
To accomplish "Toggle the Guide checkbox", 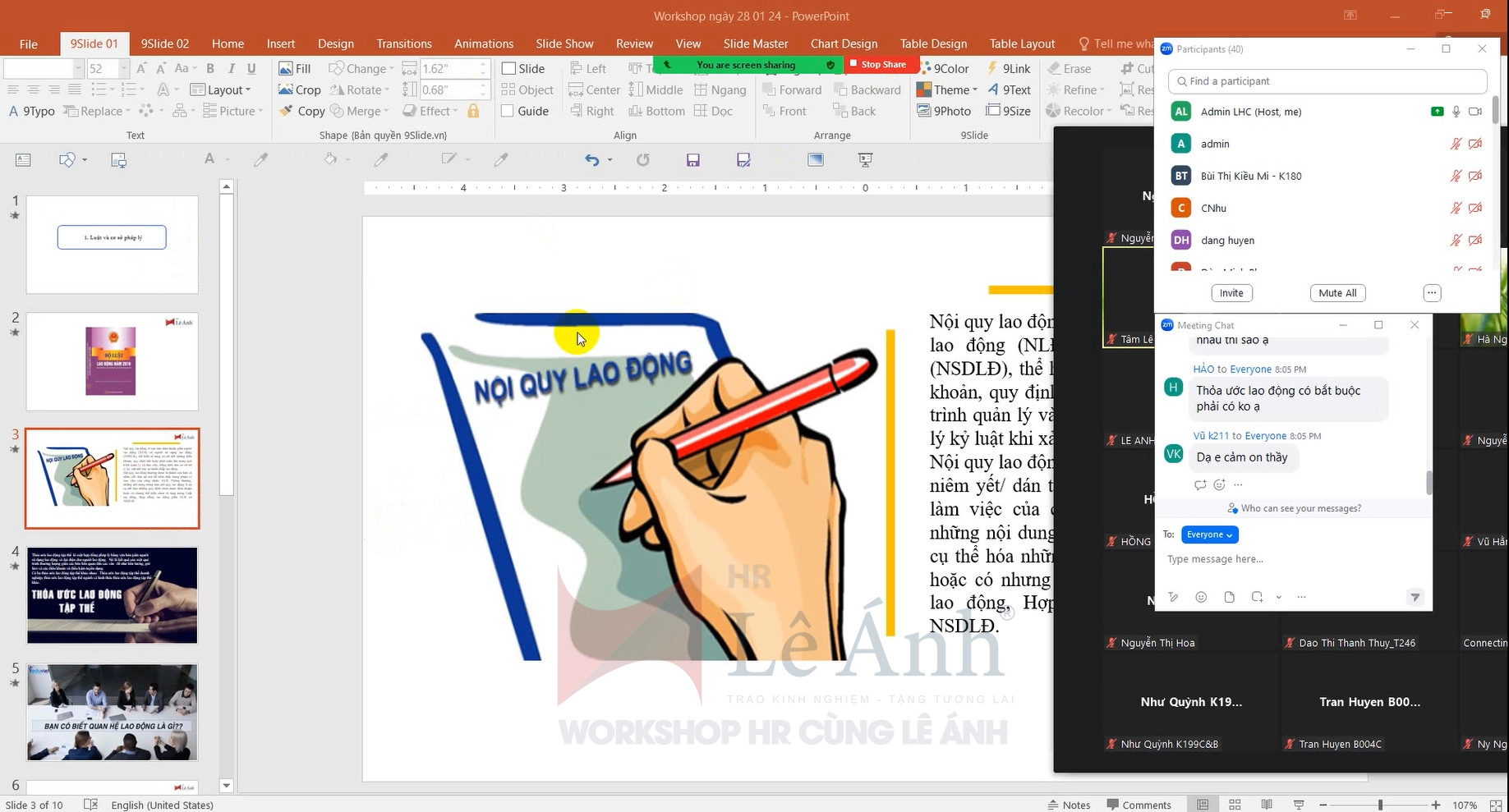I will [508, 111].
